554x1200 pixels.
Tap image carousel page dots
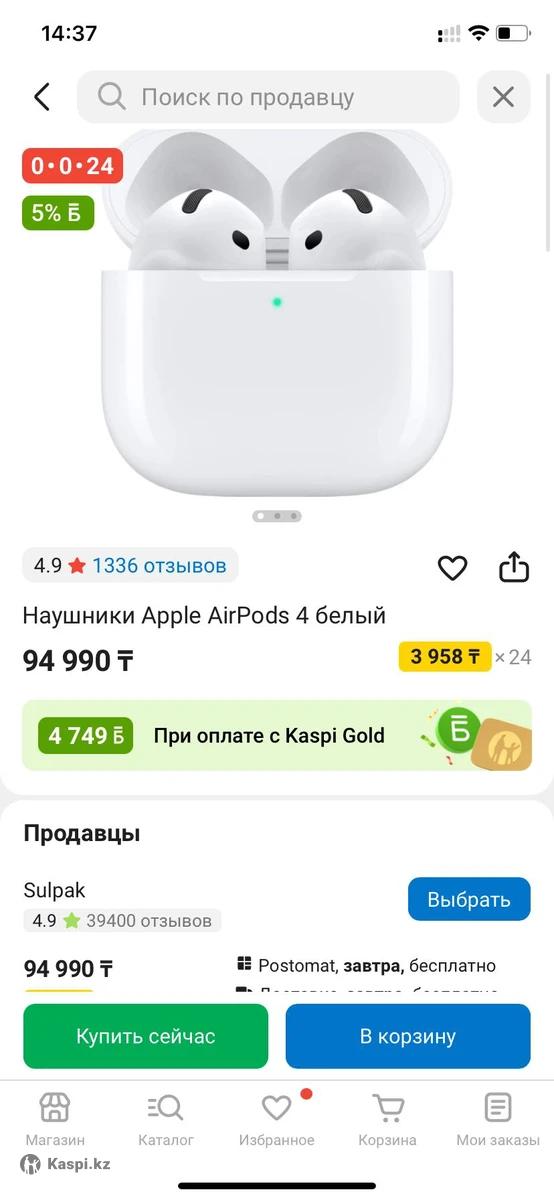point(277,516)
